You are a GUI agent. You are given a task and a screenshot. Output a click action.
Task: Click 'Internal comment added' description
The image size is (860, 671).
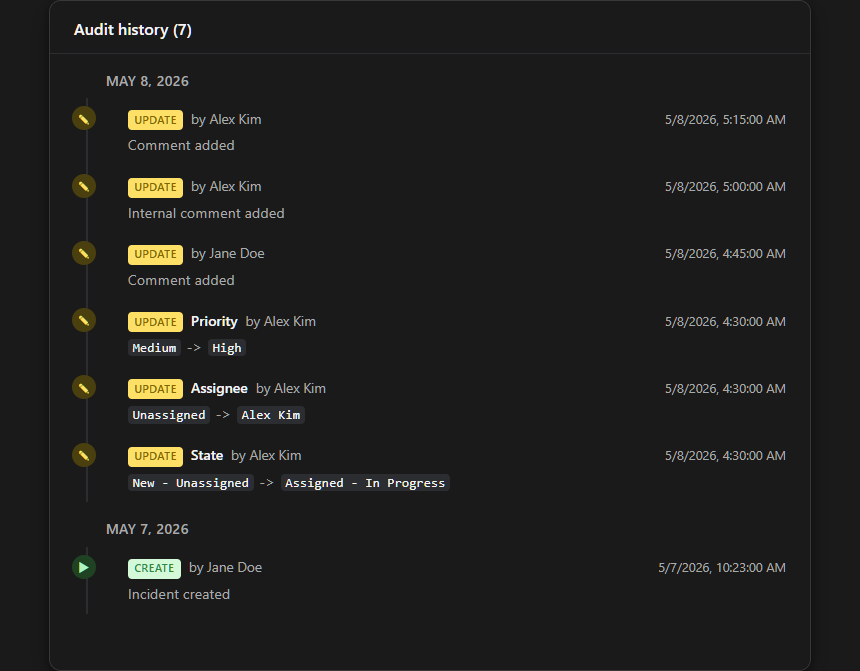pos(206,213)
